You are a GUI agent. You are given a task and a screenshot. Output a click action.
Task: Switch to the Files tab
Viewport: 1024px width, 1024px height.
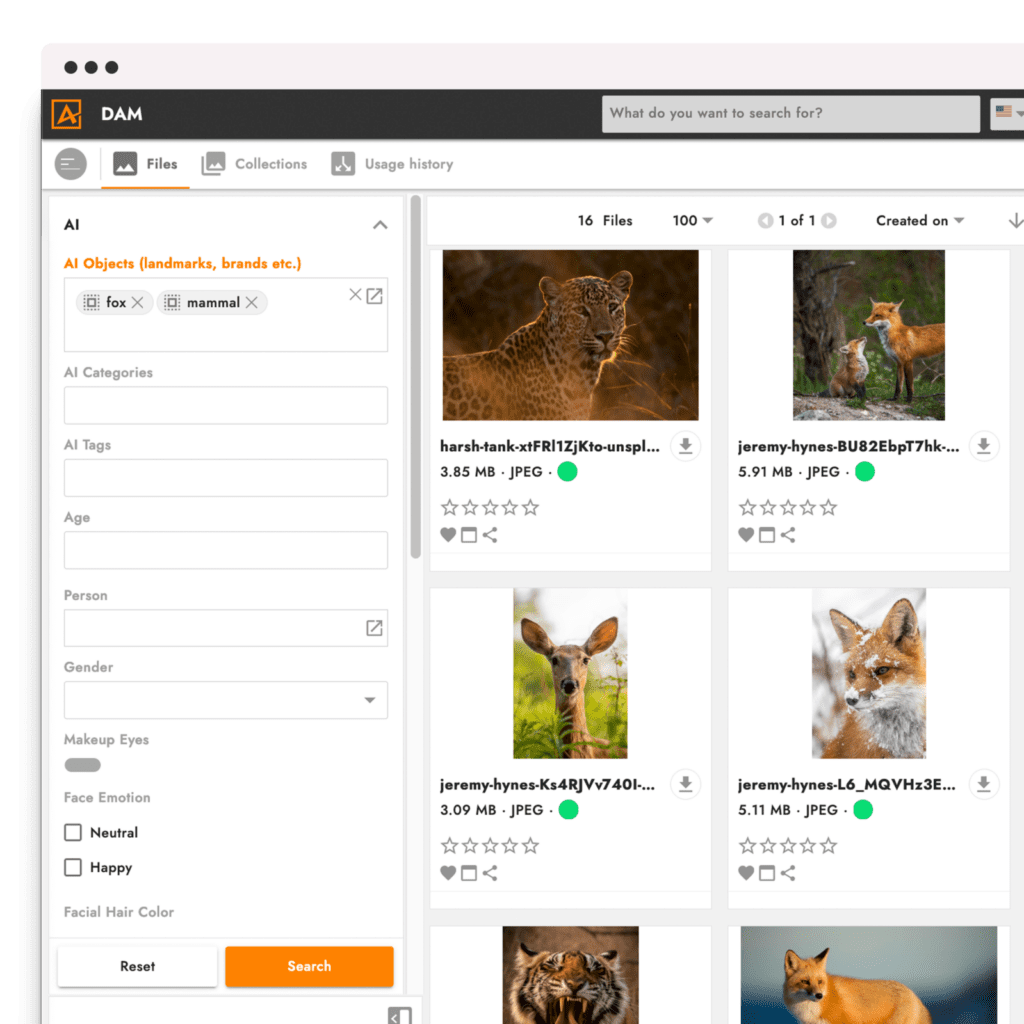click(x=145, y=164)
